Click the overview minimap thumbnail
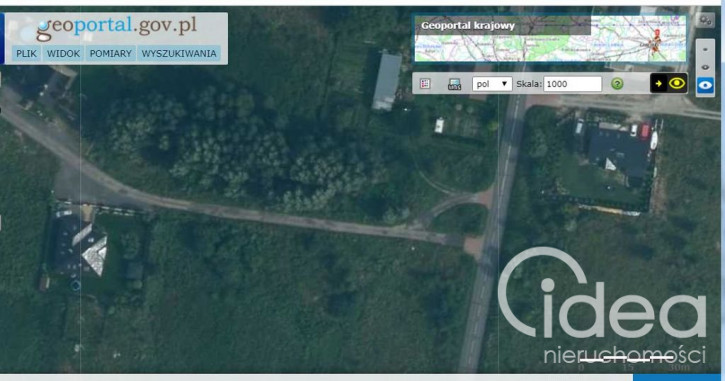 pos(550,39)
